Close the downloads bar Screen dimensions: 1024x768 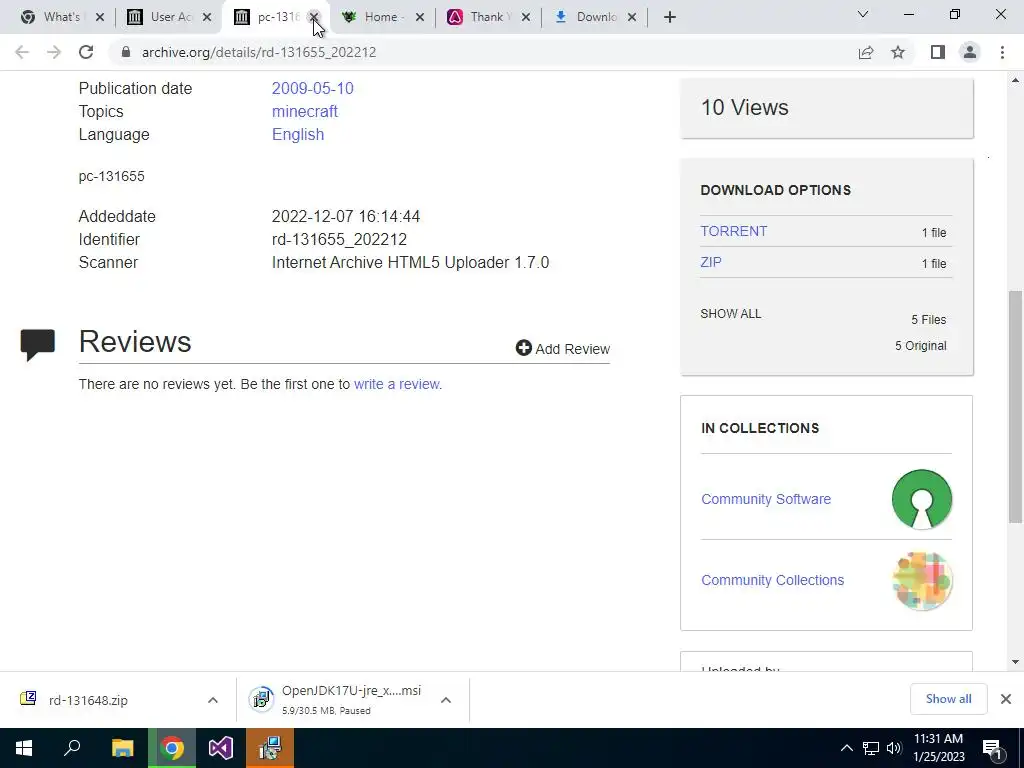[1006, 699]
